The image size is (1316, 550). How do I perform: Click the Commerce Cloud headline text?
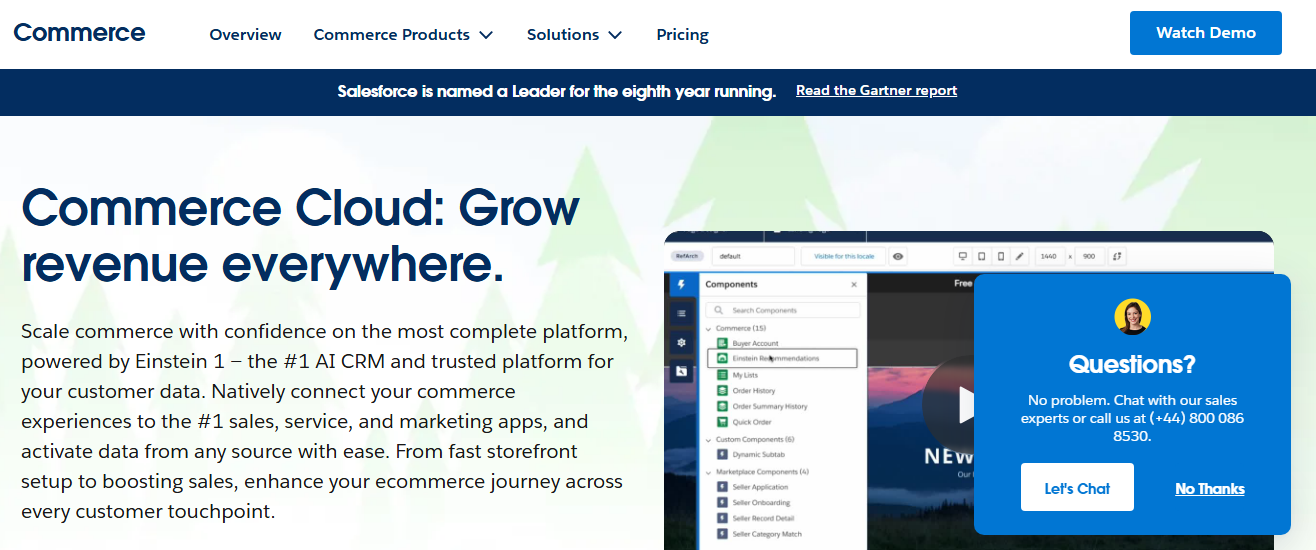(301, 235)
